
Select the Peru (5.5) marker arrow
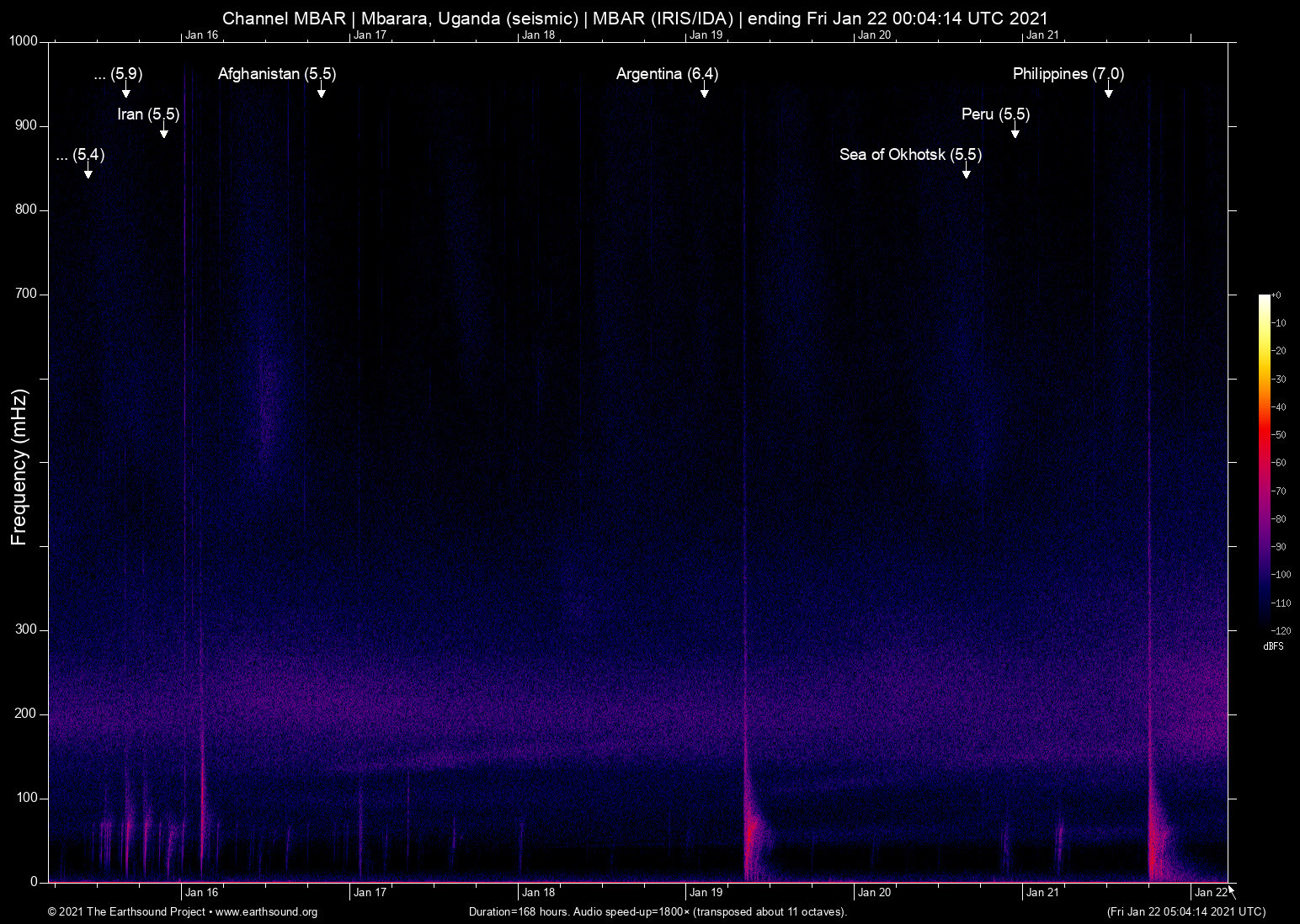[x=1014, y=135]
